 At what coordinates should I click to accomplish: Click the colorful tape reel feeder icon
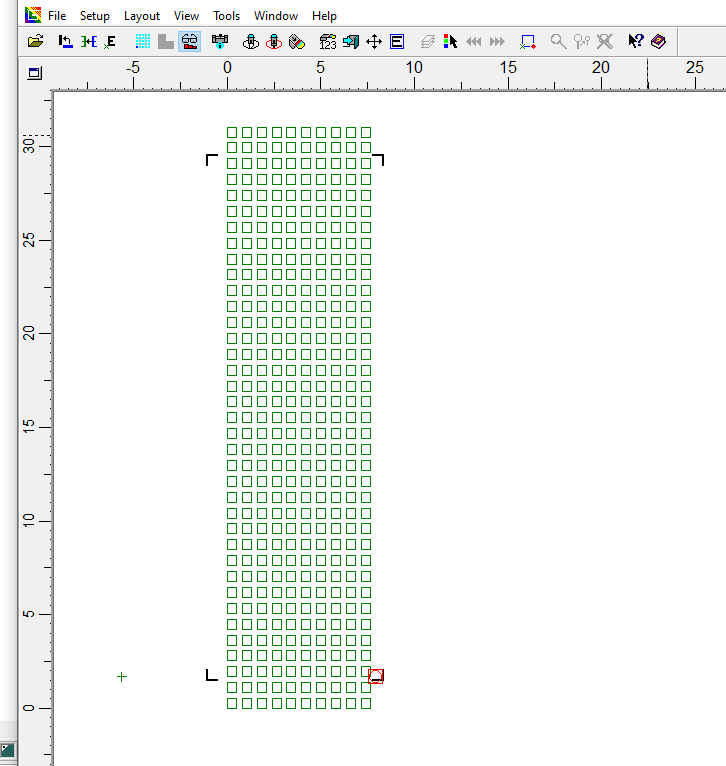297,42
